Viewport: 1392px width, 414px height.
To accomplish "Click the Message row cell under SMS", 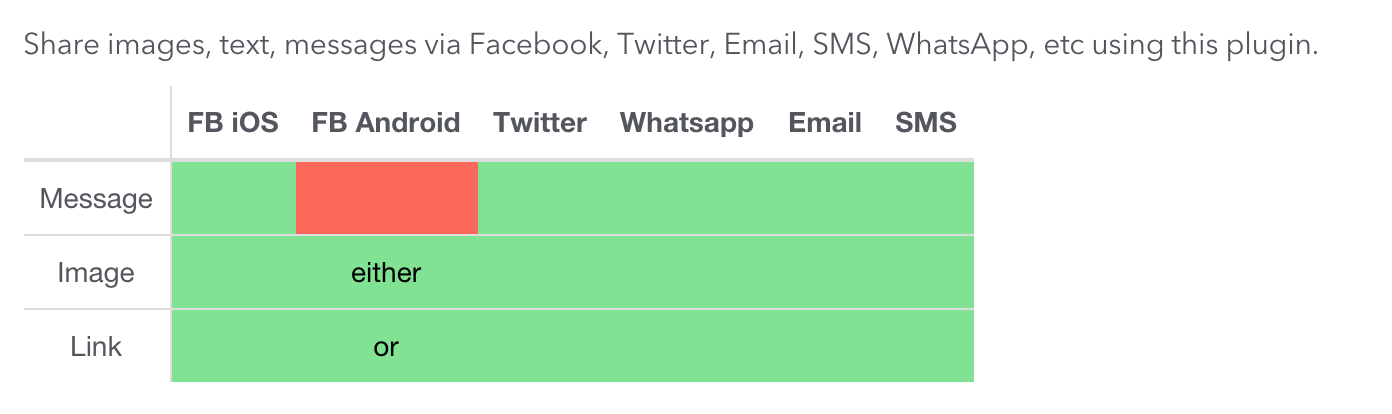I will coord(926,198).
